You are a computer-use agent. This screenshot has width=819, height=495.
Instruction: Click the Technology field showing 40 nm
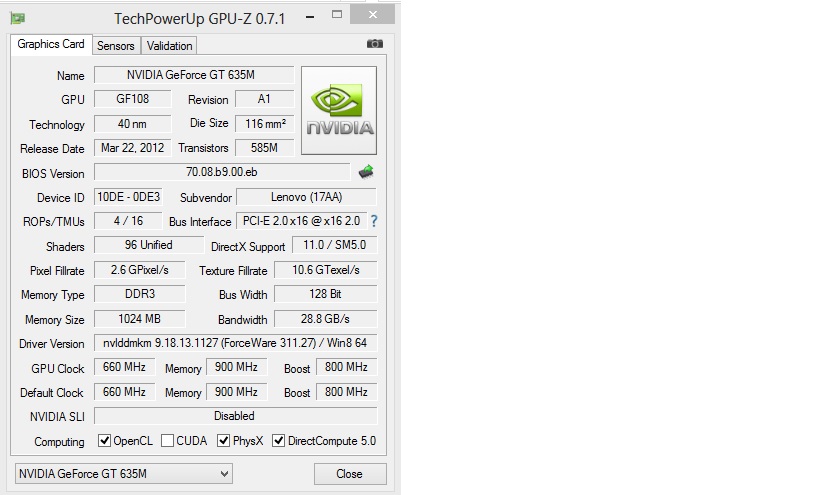click(133, 124)
